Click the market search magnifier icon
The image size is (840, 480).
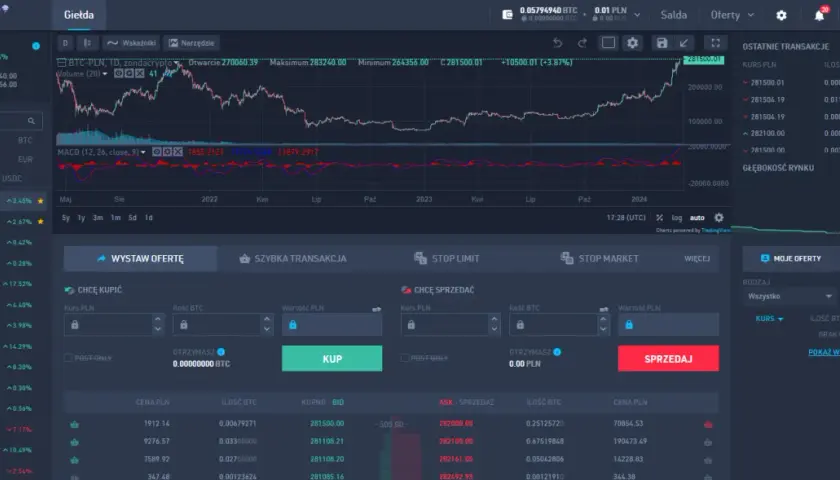tap(31, 121)
